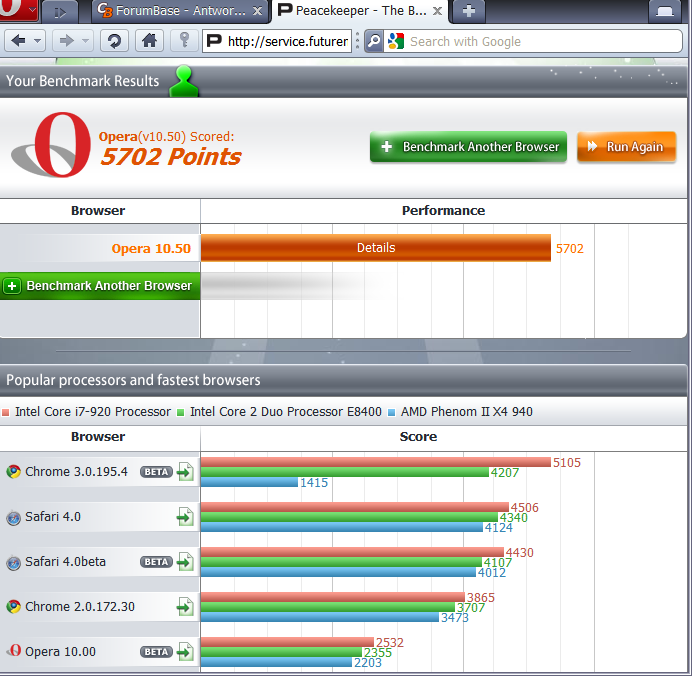Click the Safari 4.0beta compass icon

(x=14, y=563)
